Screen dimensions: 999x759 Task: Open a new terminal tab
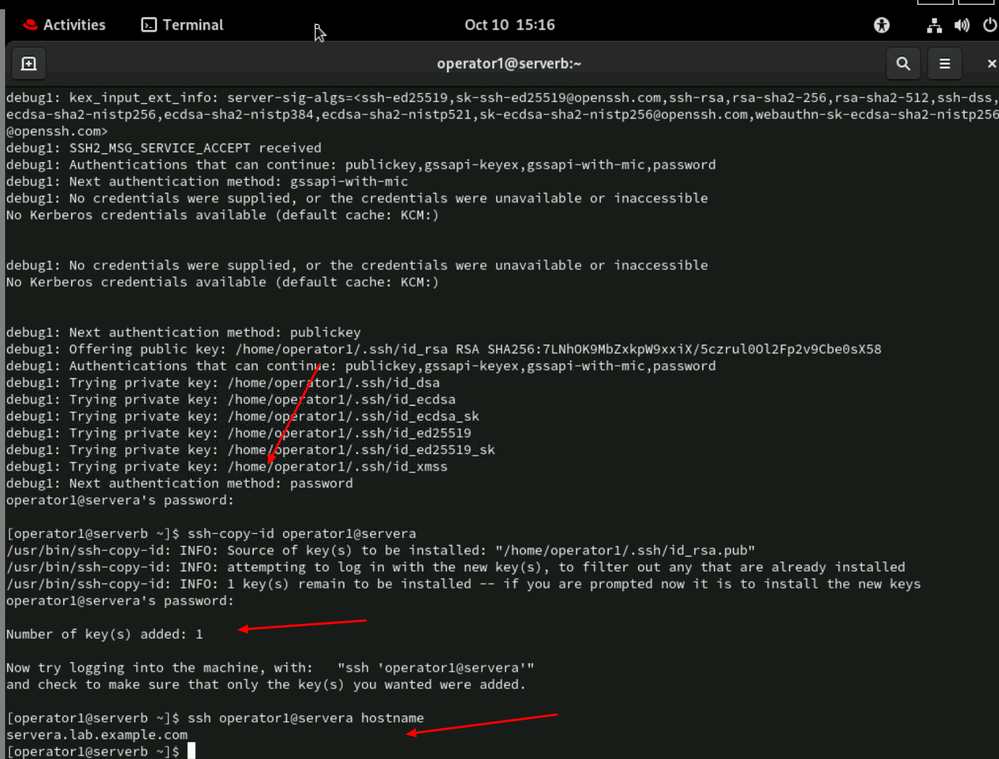pos(28,64)
